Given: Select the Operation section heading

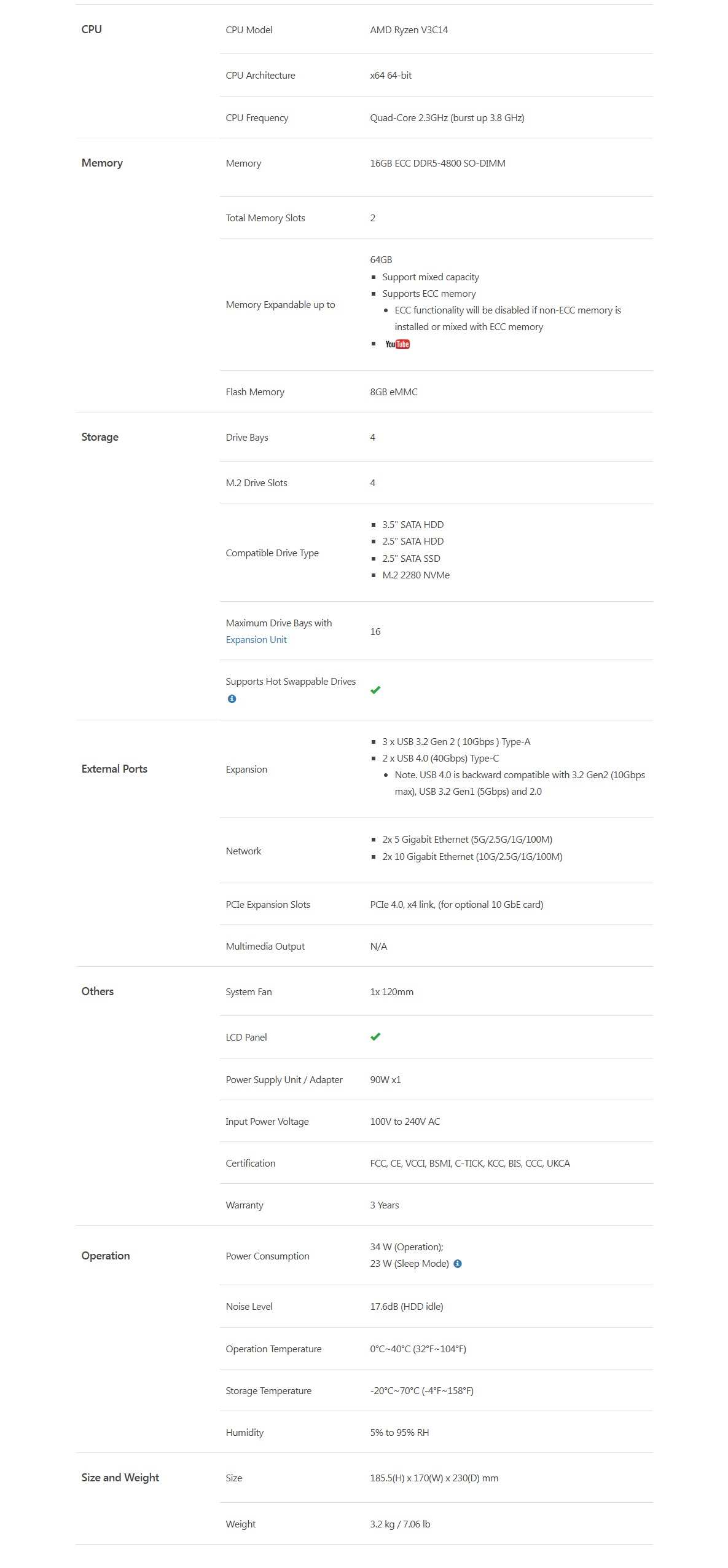Looking at the screenshot, I should click(106, 1256).
